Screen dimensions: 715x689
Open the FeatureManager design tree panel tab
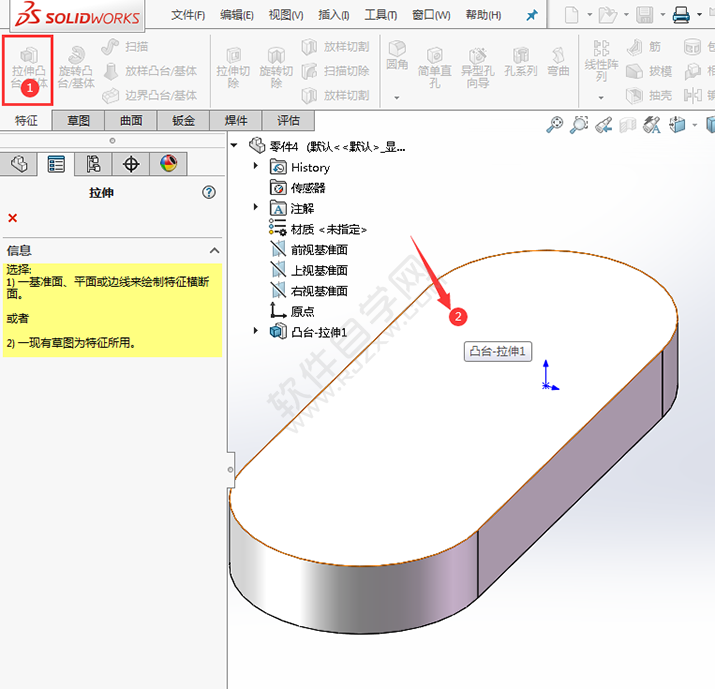click(19, 164)
